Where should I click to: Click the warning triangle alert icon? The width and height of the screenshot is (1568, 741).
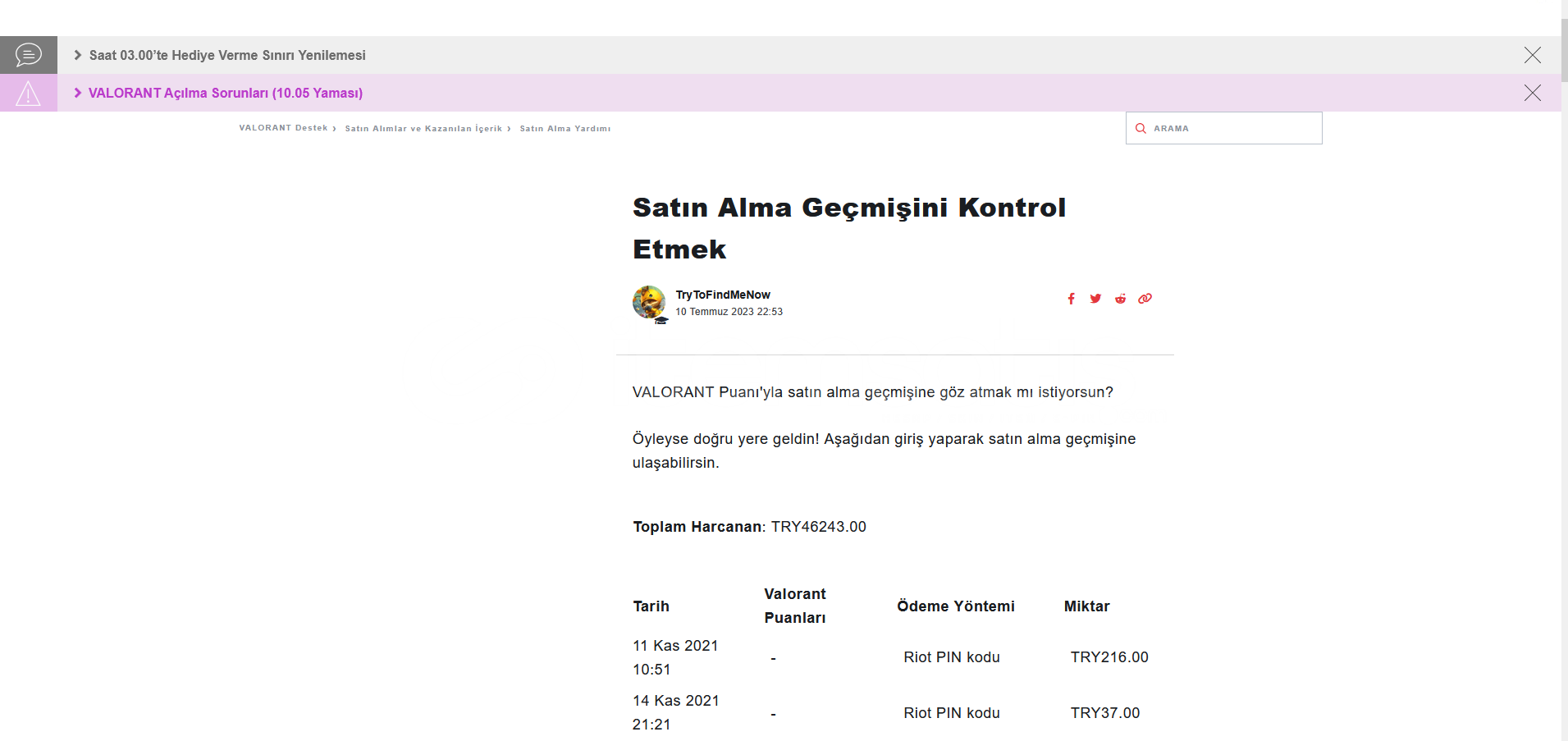click(x=28, y=93)
